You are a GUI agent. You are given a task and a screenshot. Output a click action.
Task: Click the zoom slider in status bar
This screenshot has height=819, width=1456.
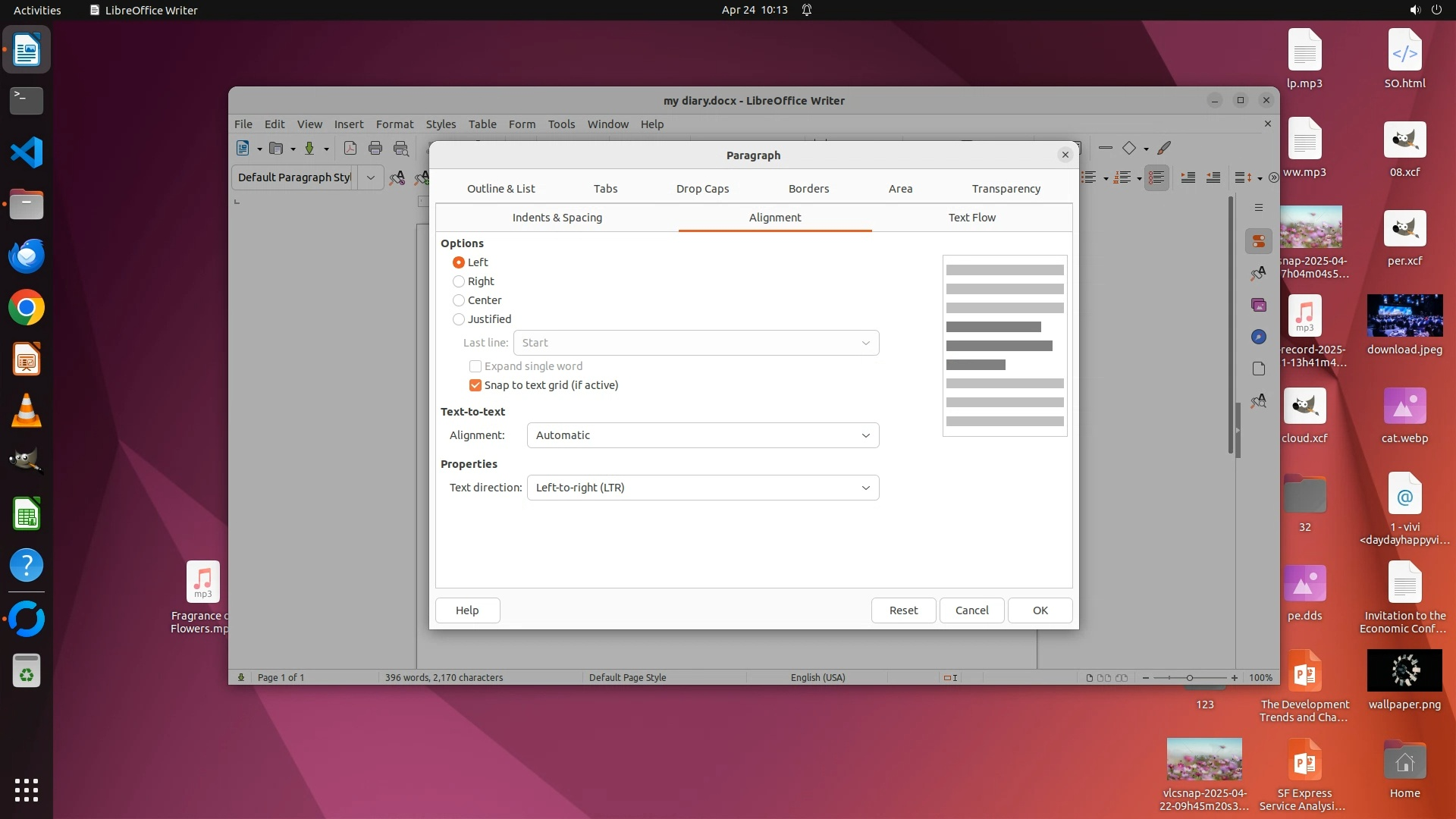pyautogui.click(x=1189, y=678)
